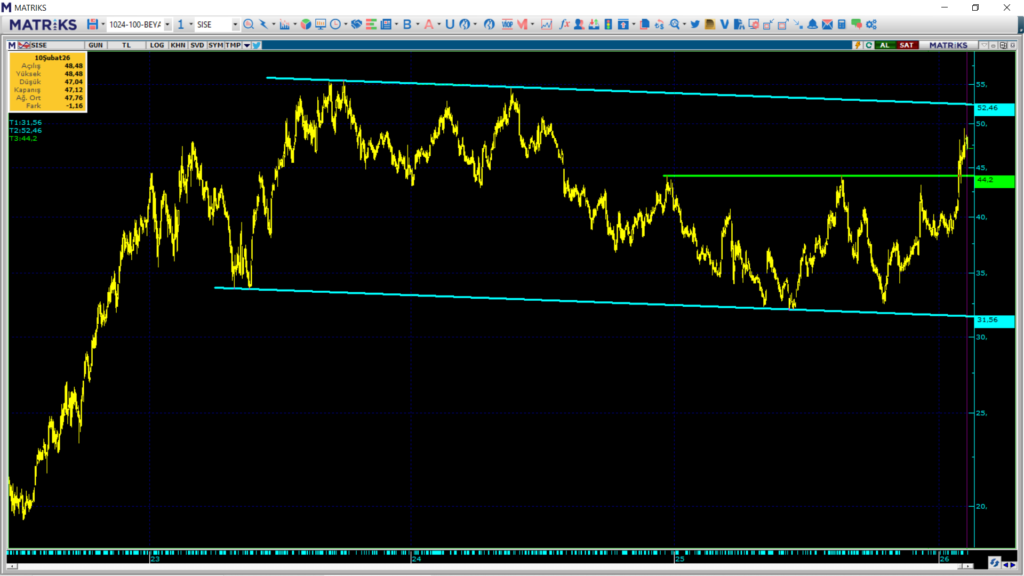
Task: Open the SISE symbol dropdown
Action: pyautogui.click(x=235, y=23)
